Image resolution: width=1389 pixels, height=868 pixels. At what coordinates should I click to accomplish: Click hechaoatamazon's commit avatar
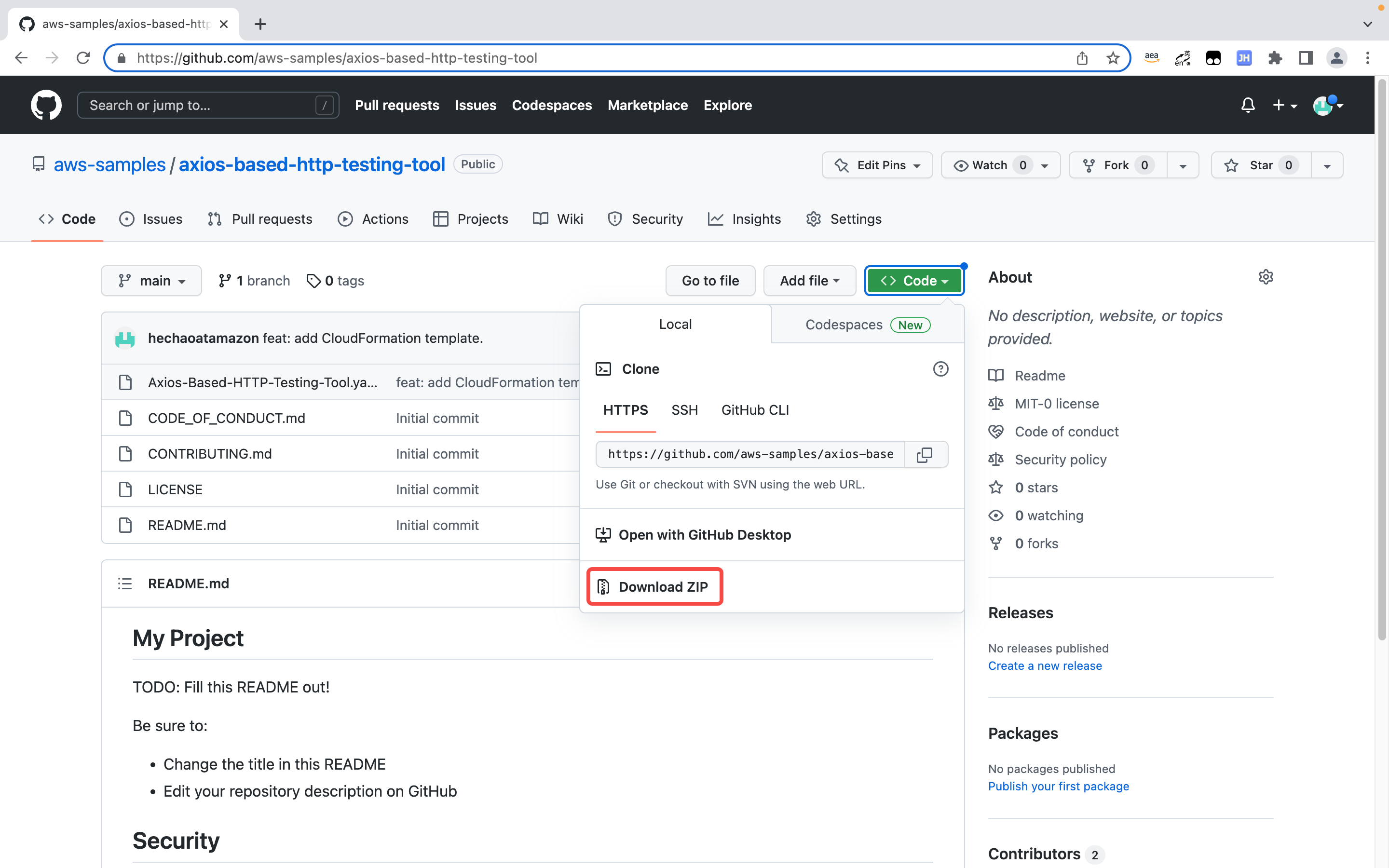coord(125,338)
